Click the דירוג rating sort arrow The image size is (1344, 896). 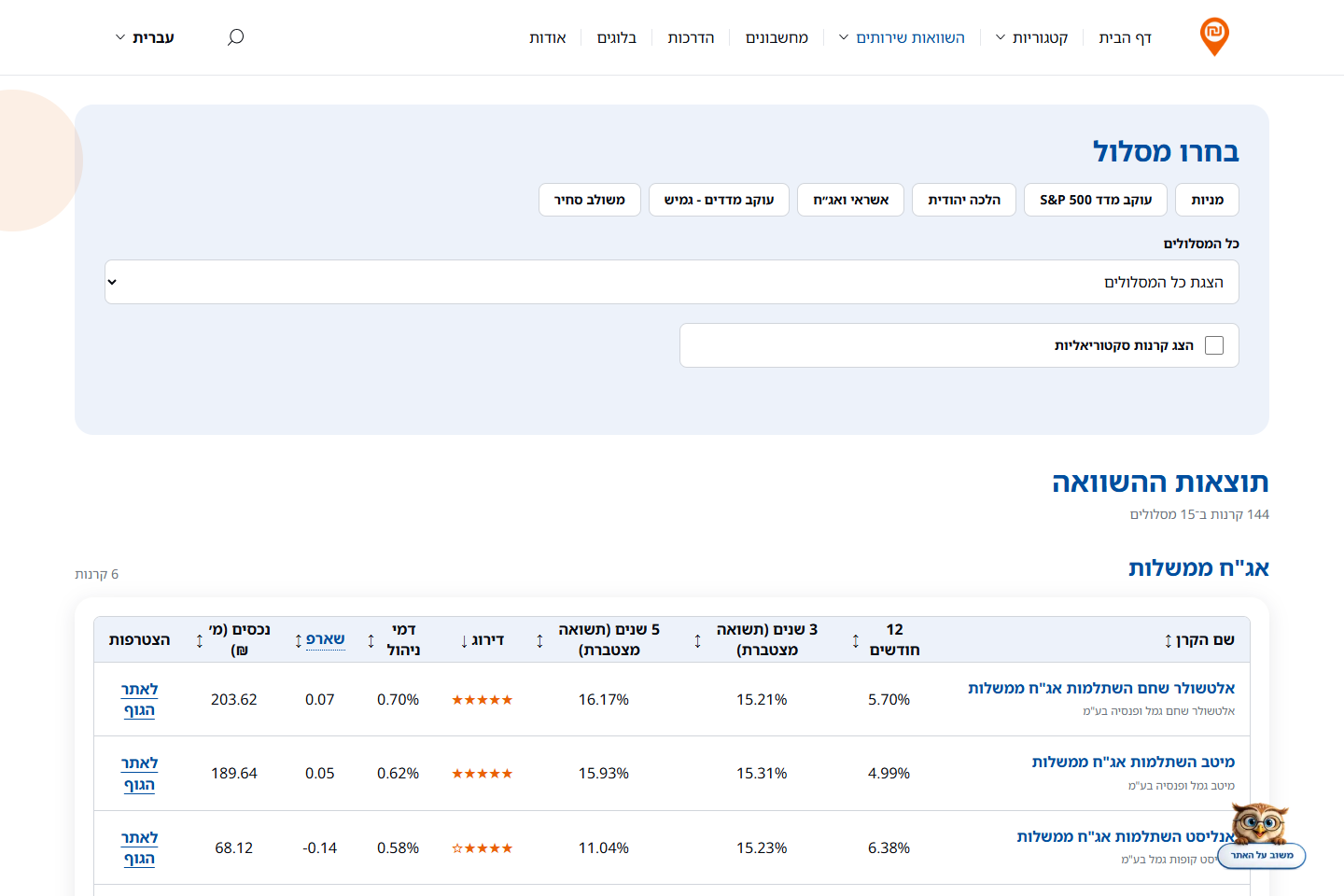(464, 640)
